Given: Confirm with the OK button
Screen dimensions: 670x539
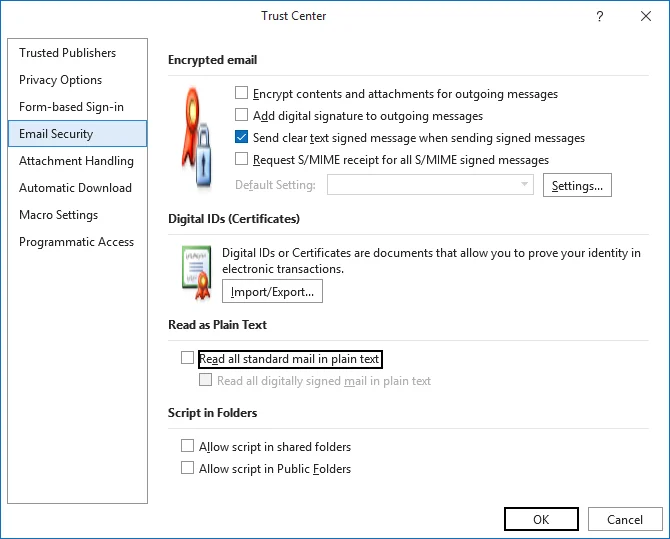Looking at the screenshot, I should pos(541,519).
